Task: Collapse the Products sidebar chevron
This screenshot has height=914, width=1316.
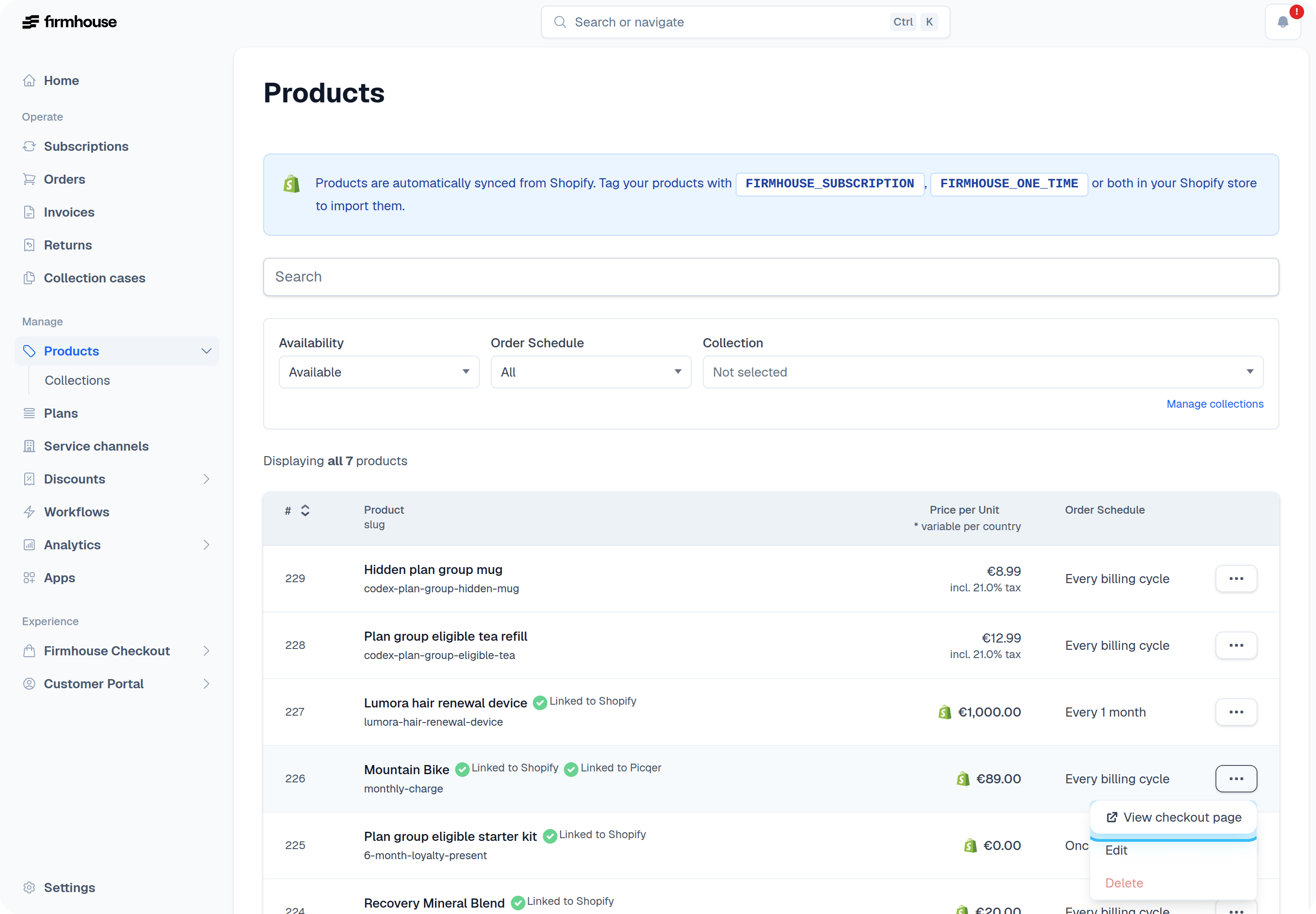Action: pos(206,351)
